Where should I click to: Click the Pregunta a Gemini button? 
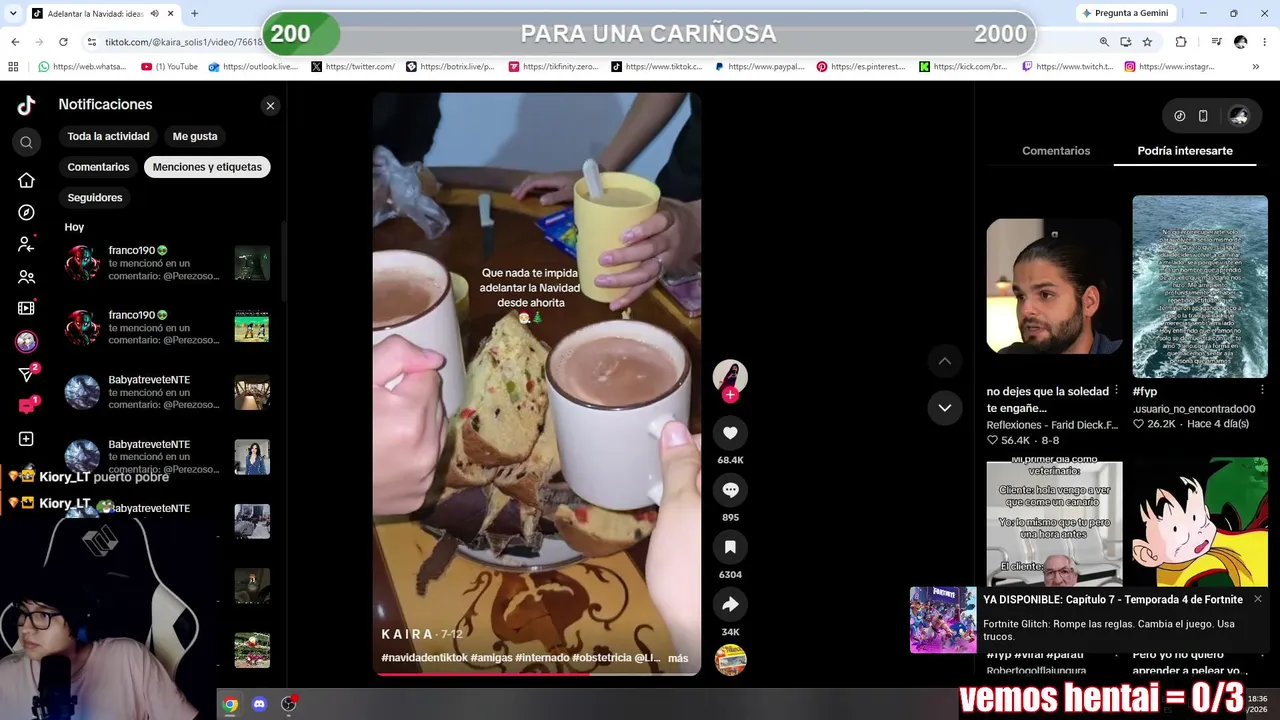point(1124,13)
